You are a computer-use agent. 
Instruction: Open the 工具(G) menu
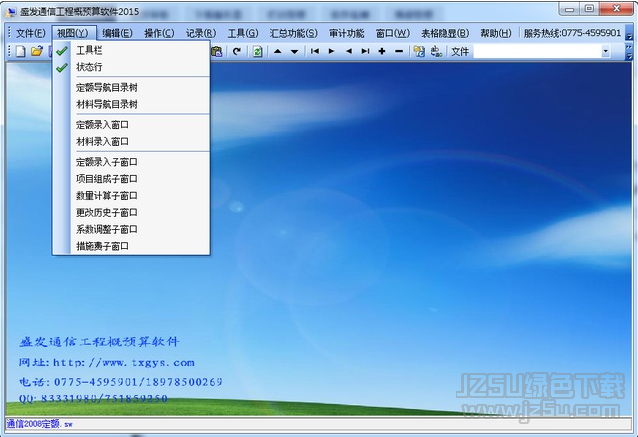(243, 33)
